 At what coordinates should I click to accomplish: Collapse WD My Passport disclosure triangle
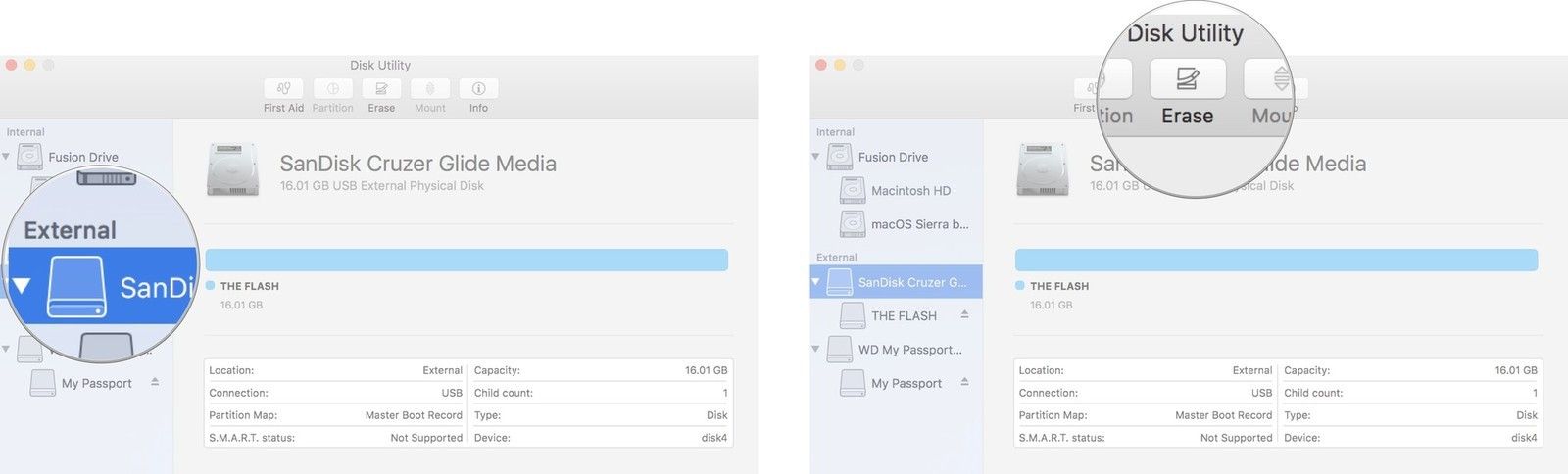coord(815,349)
